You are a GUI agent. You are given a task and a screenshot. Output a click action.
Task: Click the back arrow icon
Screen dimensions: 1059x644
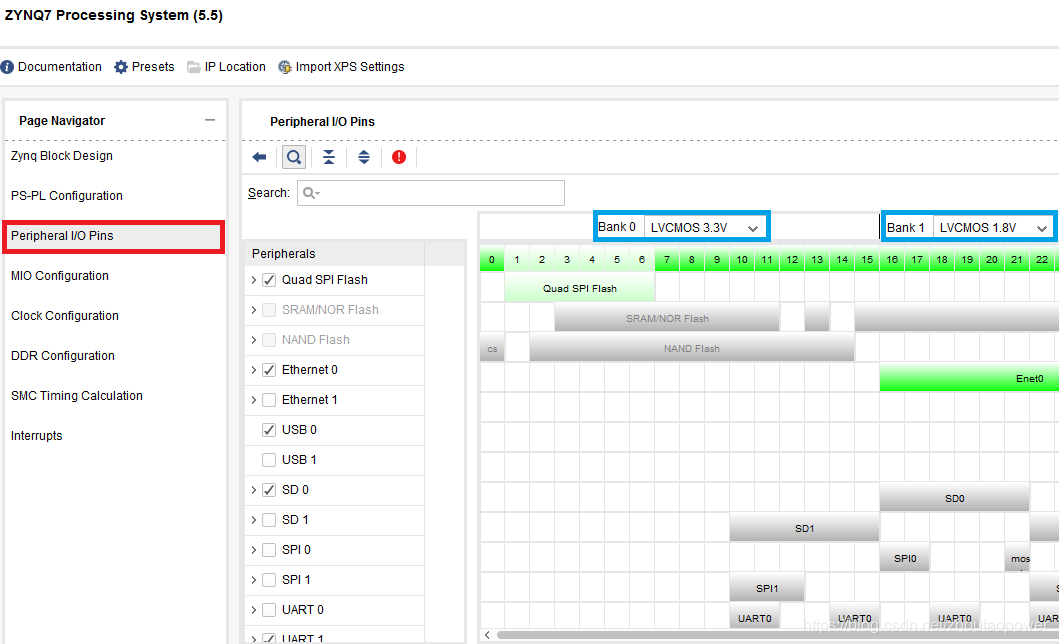[259, 157]
